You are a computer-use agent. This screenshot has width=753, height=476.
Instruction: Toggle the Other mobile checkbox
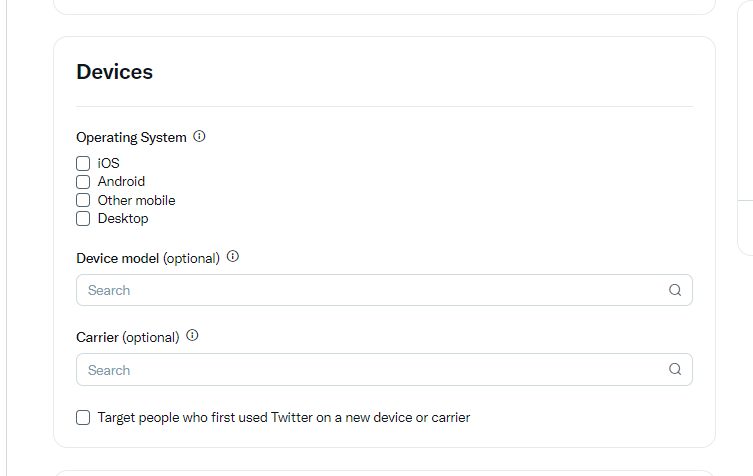tap(83, 200)
